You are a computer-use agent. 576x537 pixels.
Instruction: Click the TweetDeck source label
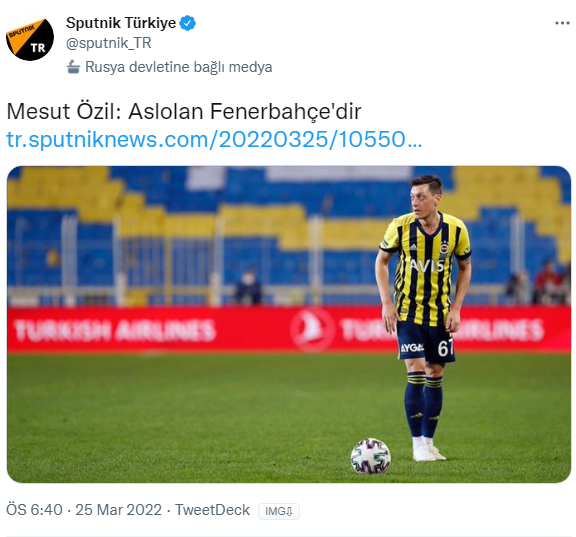tap(212, 510)
